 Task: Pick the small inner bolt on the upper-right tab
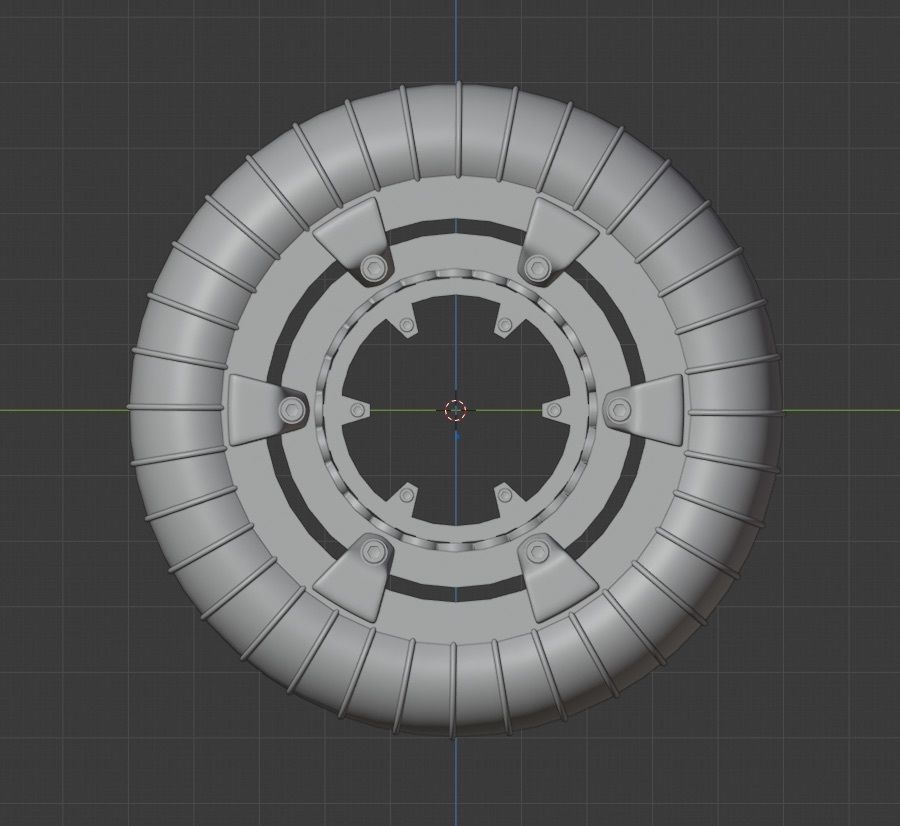click(505, 325)
